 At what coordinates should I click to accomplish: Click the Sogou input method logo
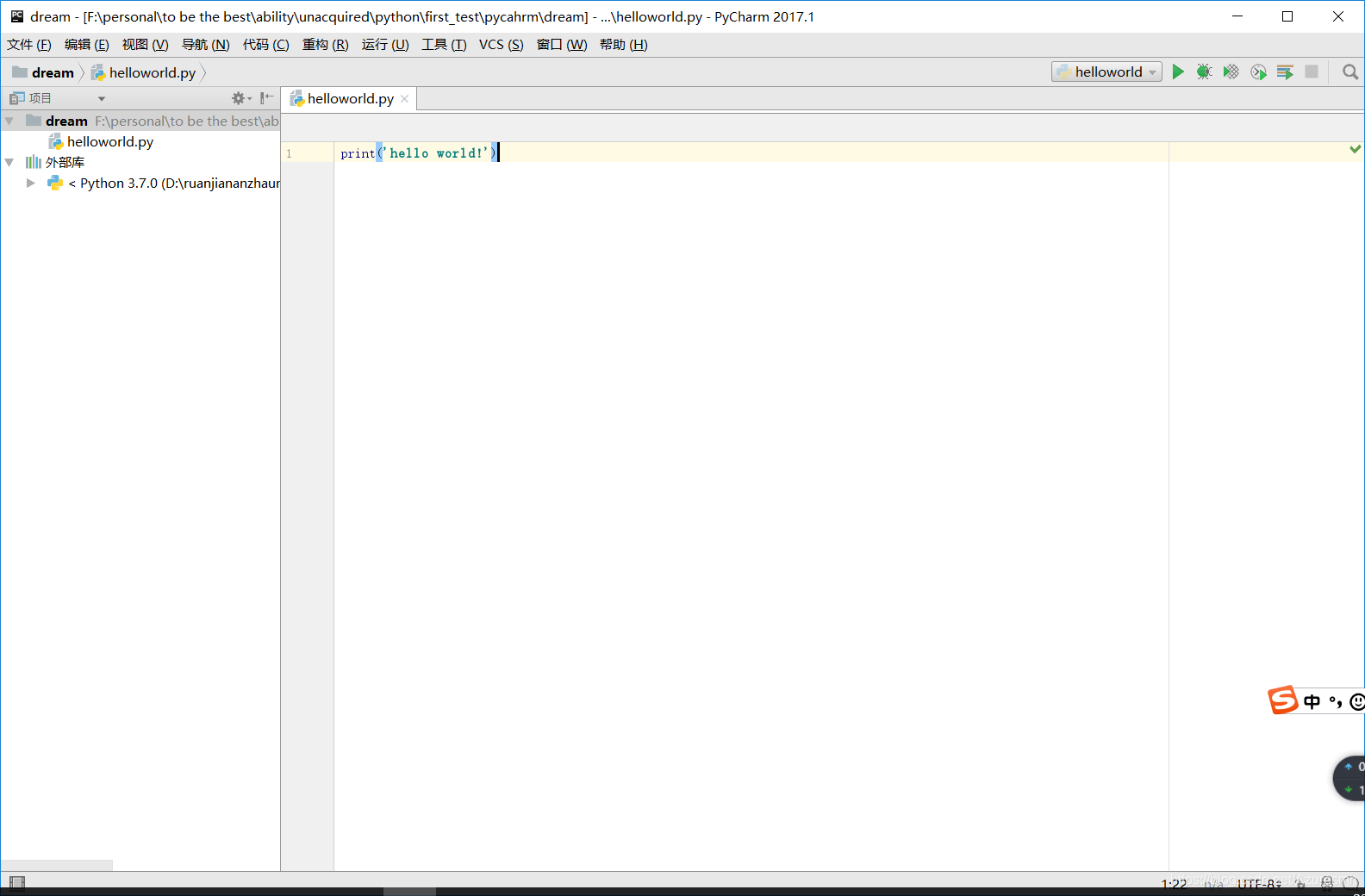point(1282,700)
